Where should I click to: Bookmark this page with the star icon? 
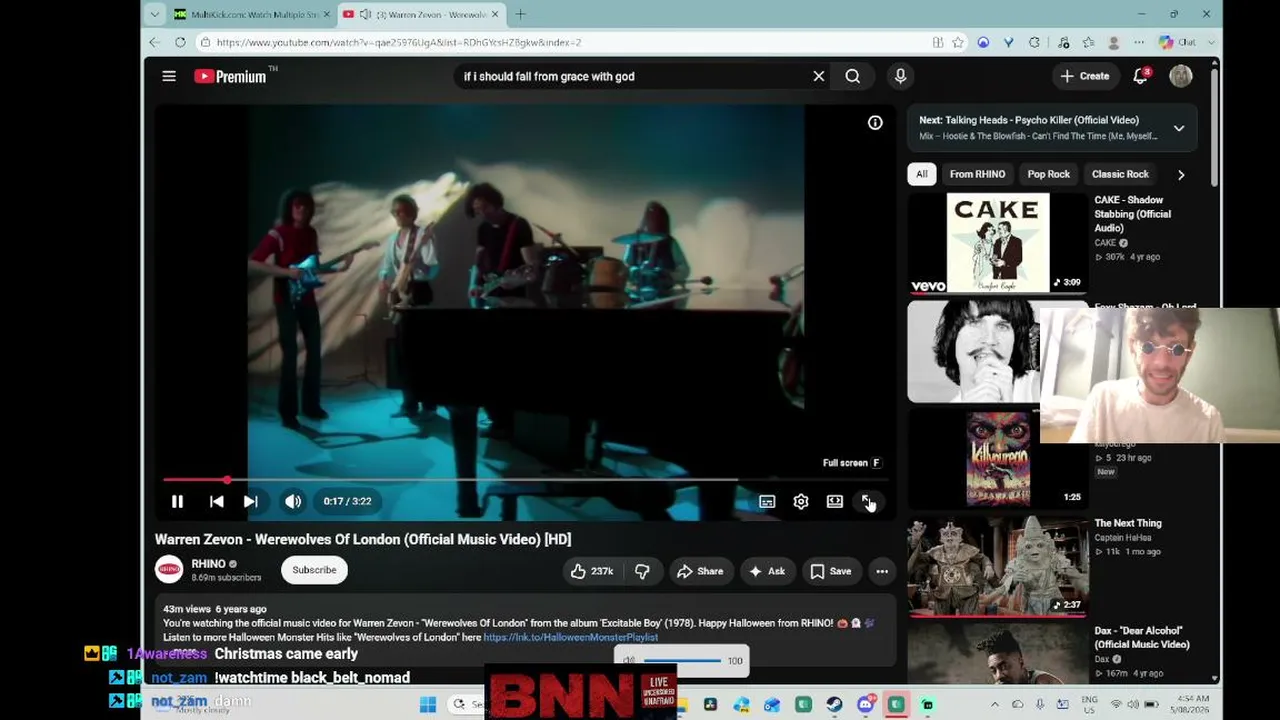[958, 42]
